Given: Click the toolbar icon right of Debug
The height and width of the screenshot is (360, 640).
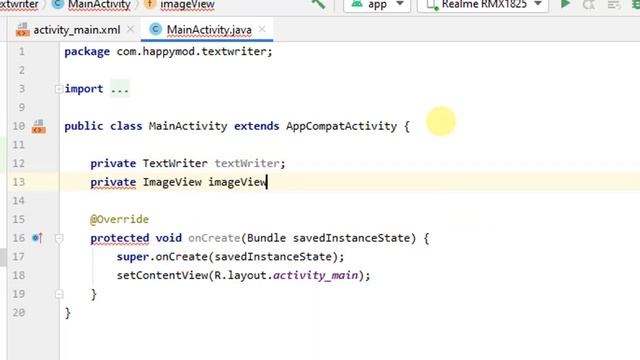Looking at the screenshot, I should point(614,4).
